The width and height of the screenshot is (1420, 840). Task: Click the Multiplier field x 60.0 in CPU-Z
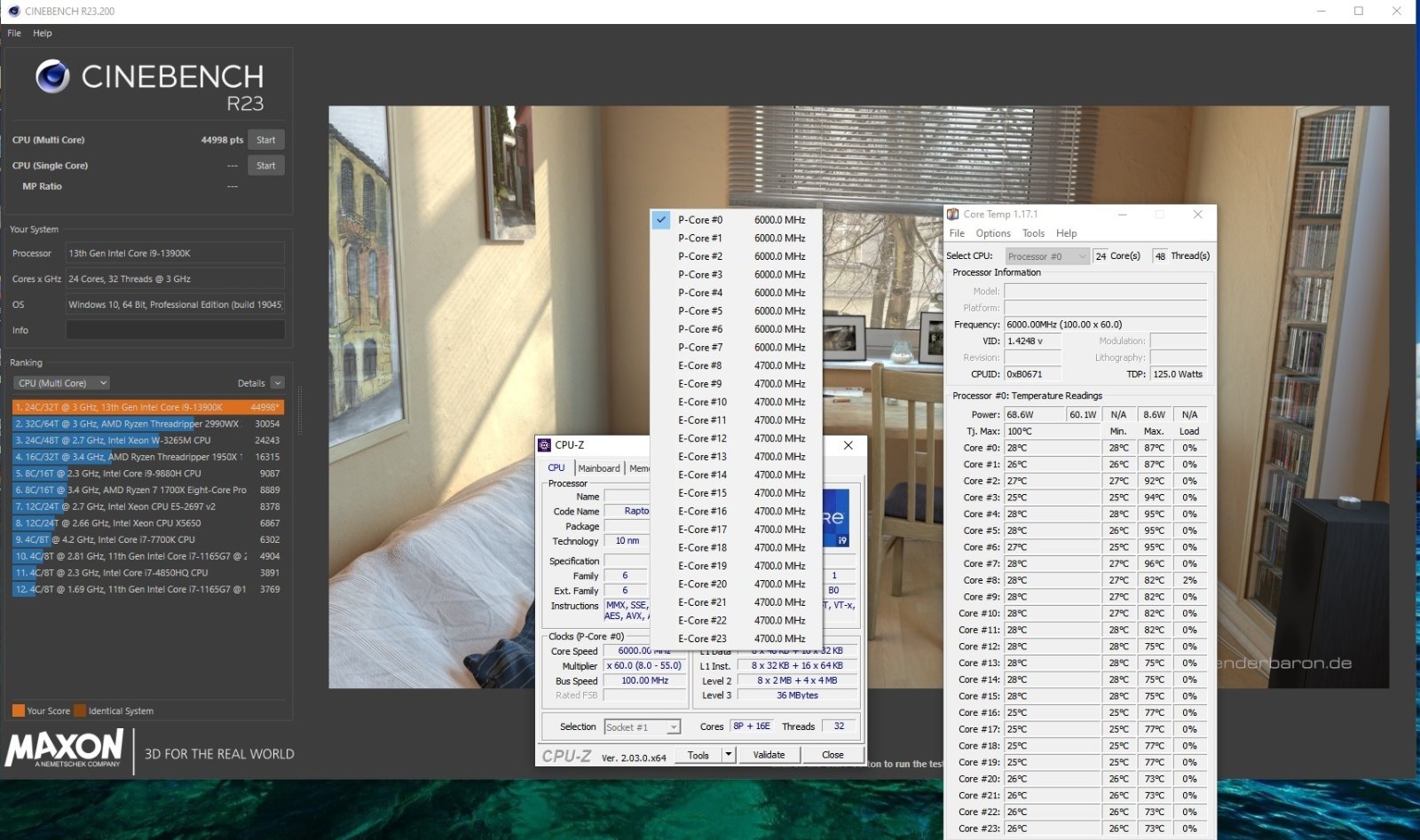click(x=644, y=665)
